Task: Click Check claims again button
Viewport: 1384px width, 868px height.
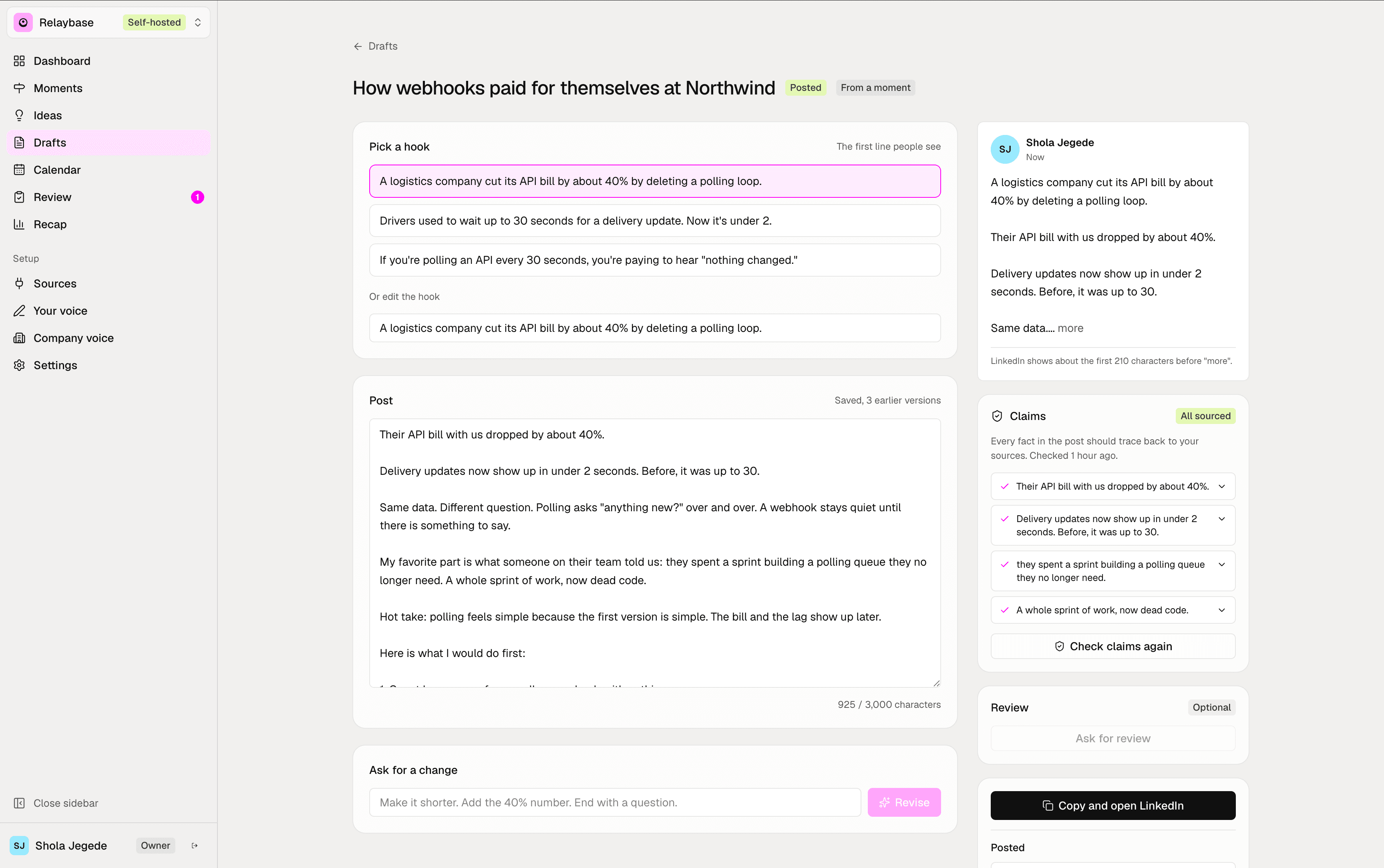Action: [1113, 647]
